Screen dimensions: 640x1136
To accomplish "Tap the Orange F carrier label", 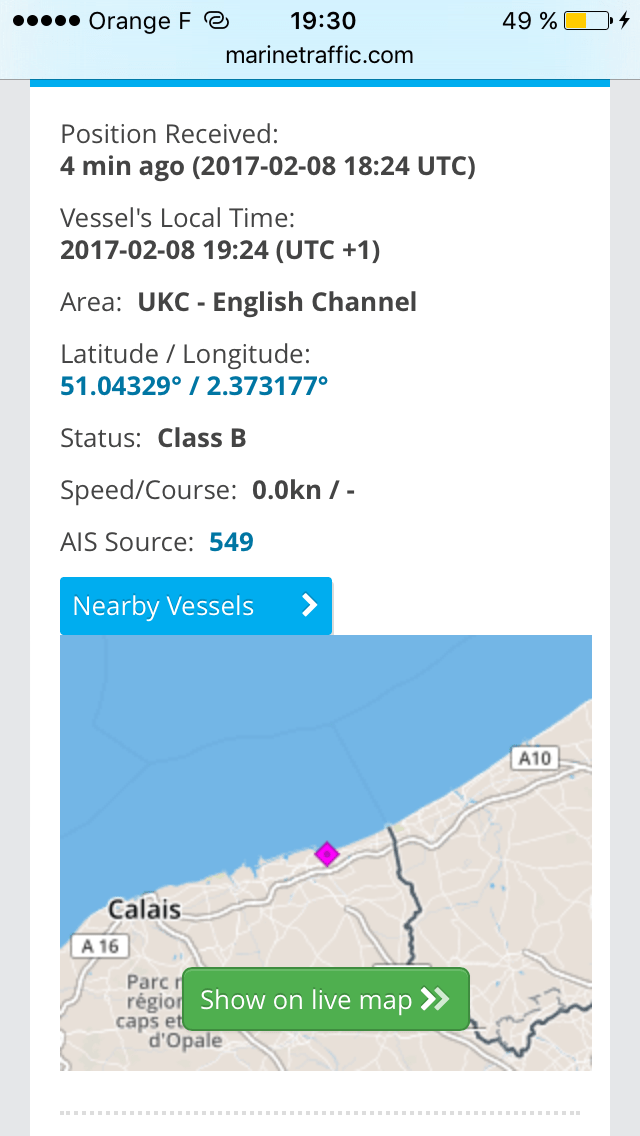I will point(140,21).
